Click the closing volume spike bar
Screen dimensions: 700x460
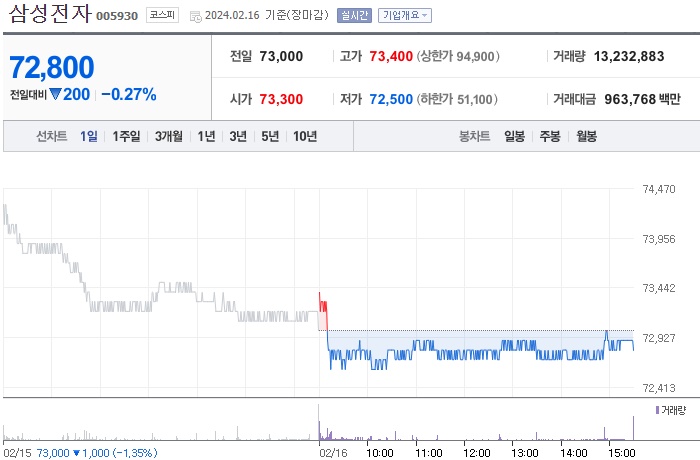point(633,428)
